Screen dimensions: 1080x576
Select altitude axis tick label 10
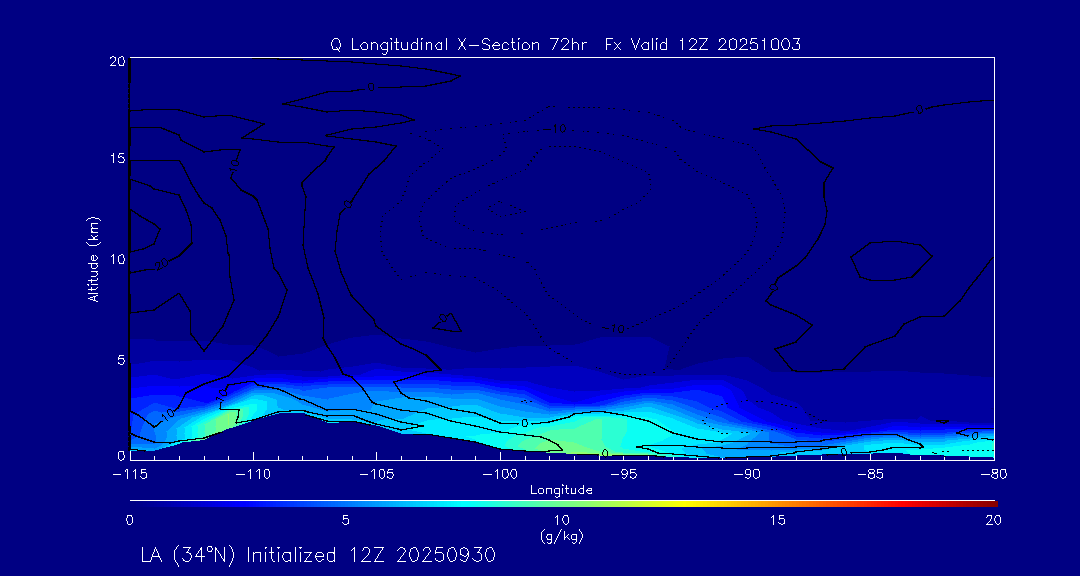(x=117, y=259)
